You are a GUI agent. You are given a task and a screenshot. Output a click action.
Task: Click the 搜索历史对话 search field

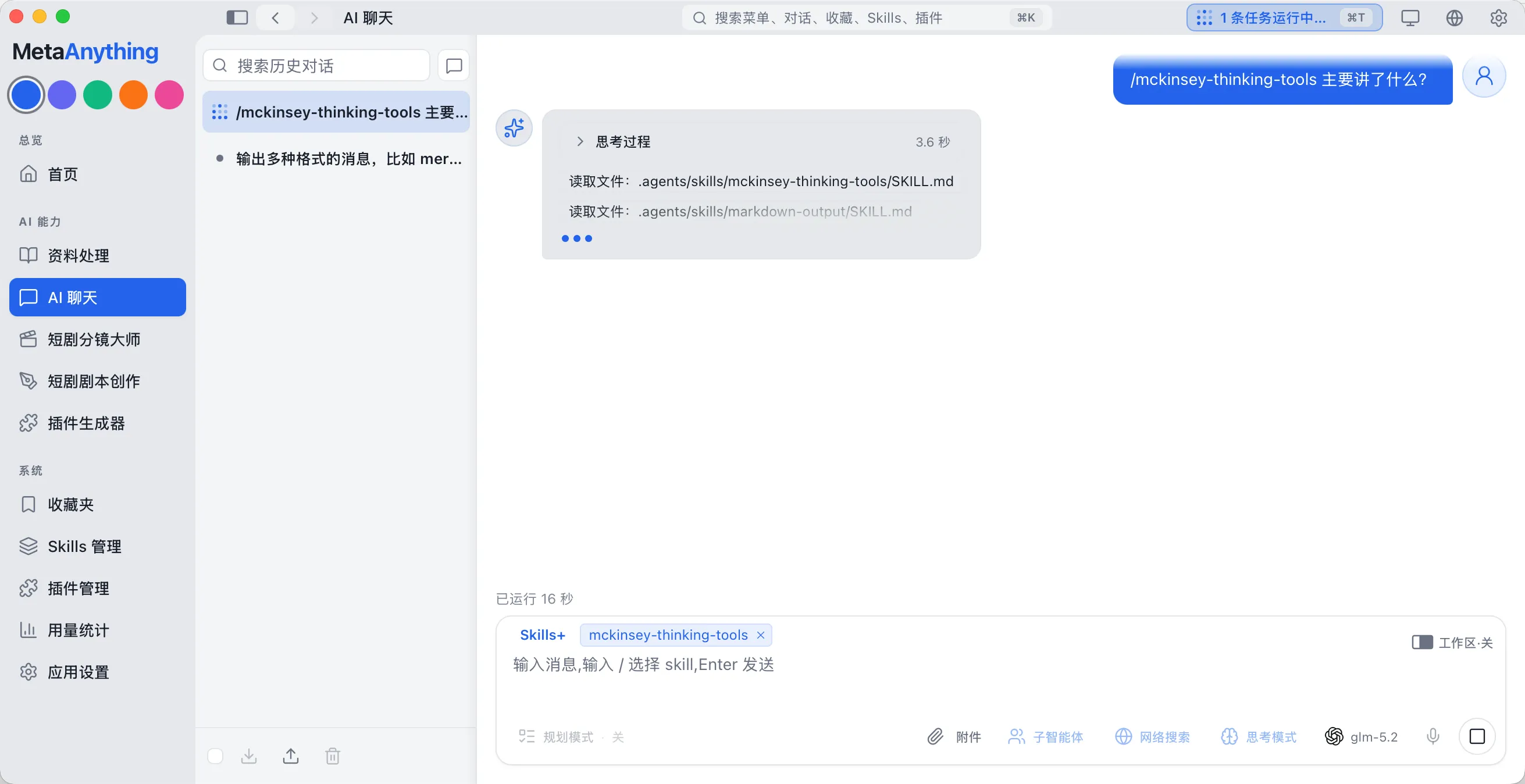click(316, 65)
